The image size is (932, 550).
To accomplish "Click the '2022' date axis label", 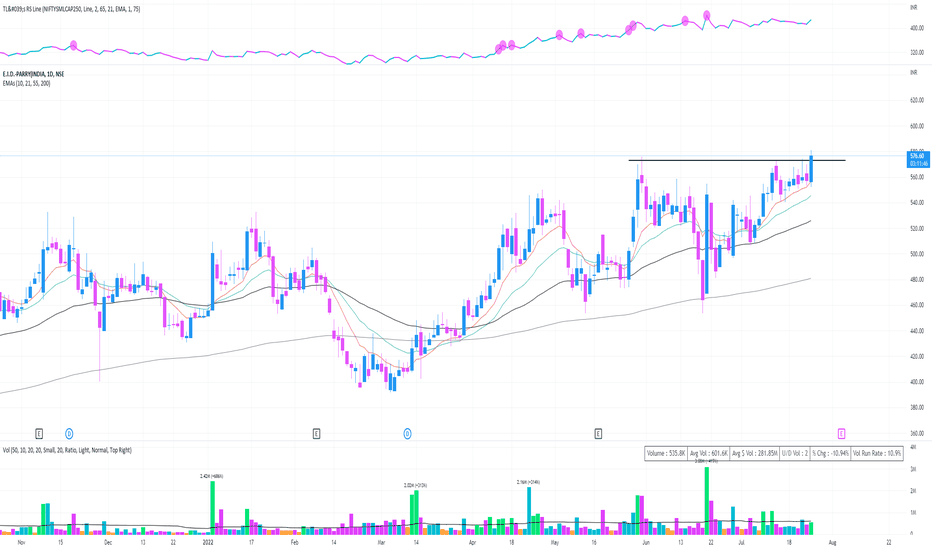I will pyautogui.click(x=208, y=543).
